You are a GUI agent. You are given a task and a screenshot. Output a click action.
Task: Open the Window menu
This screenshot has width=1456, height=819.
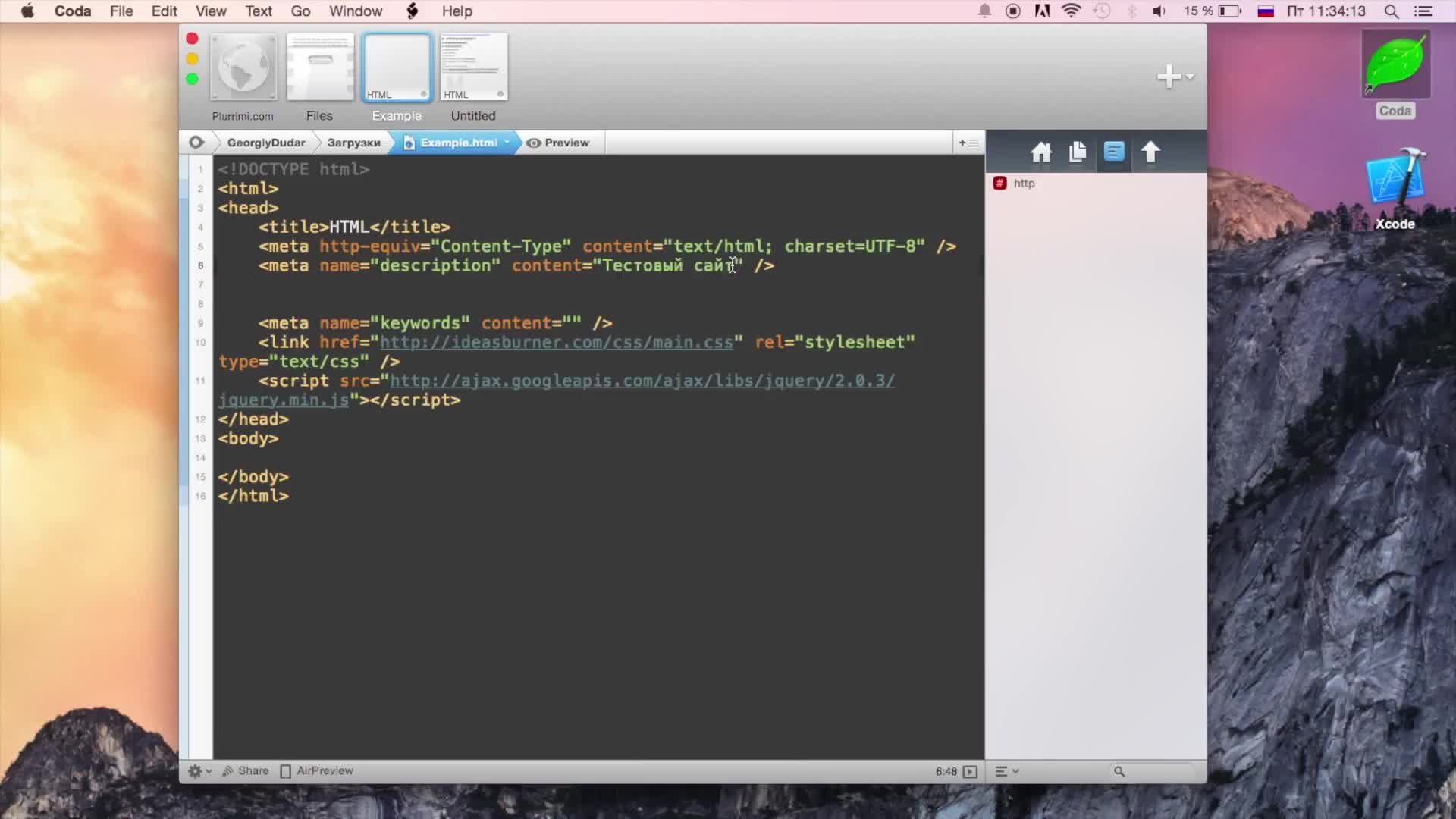coord(356,11)
